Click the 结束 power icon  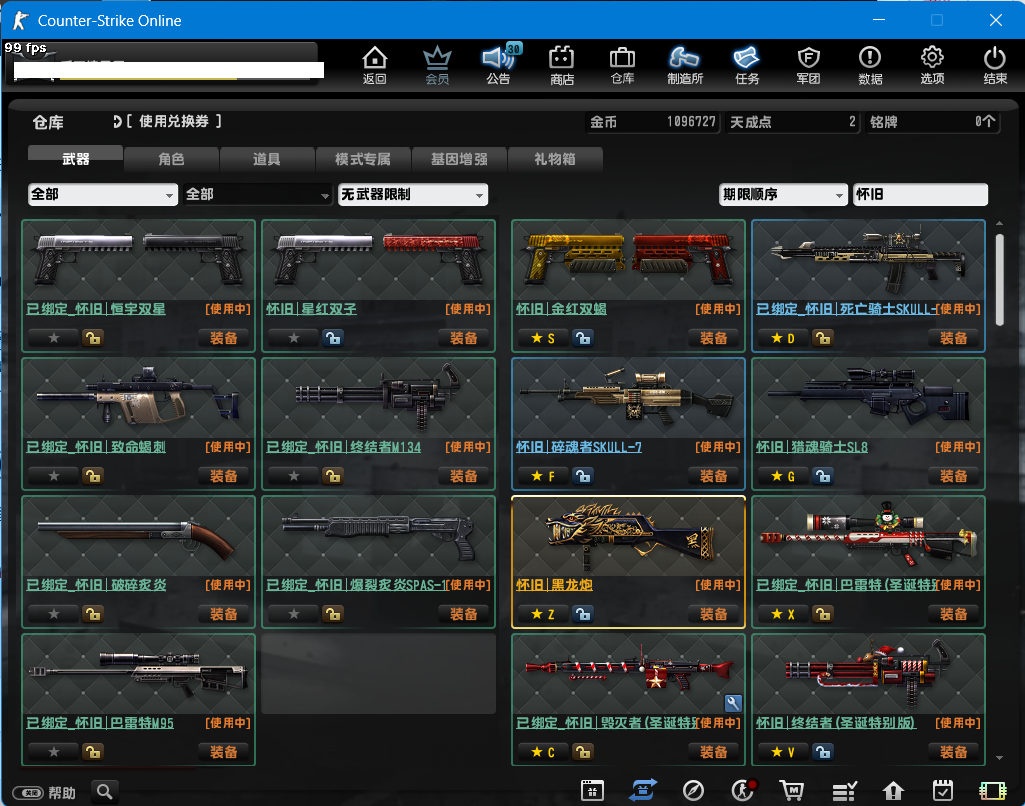click(995, 65)
